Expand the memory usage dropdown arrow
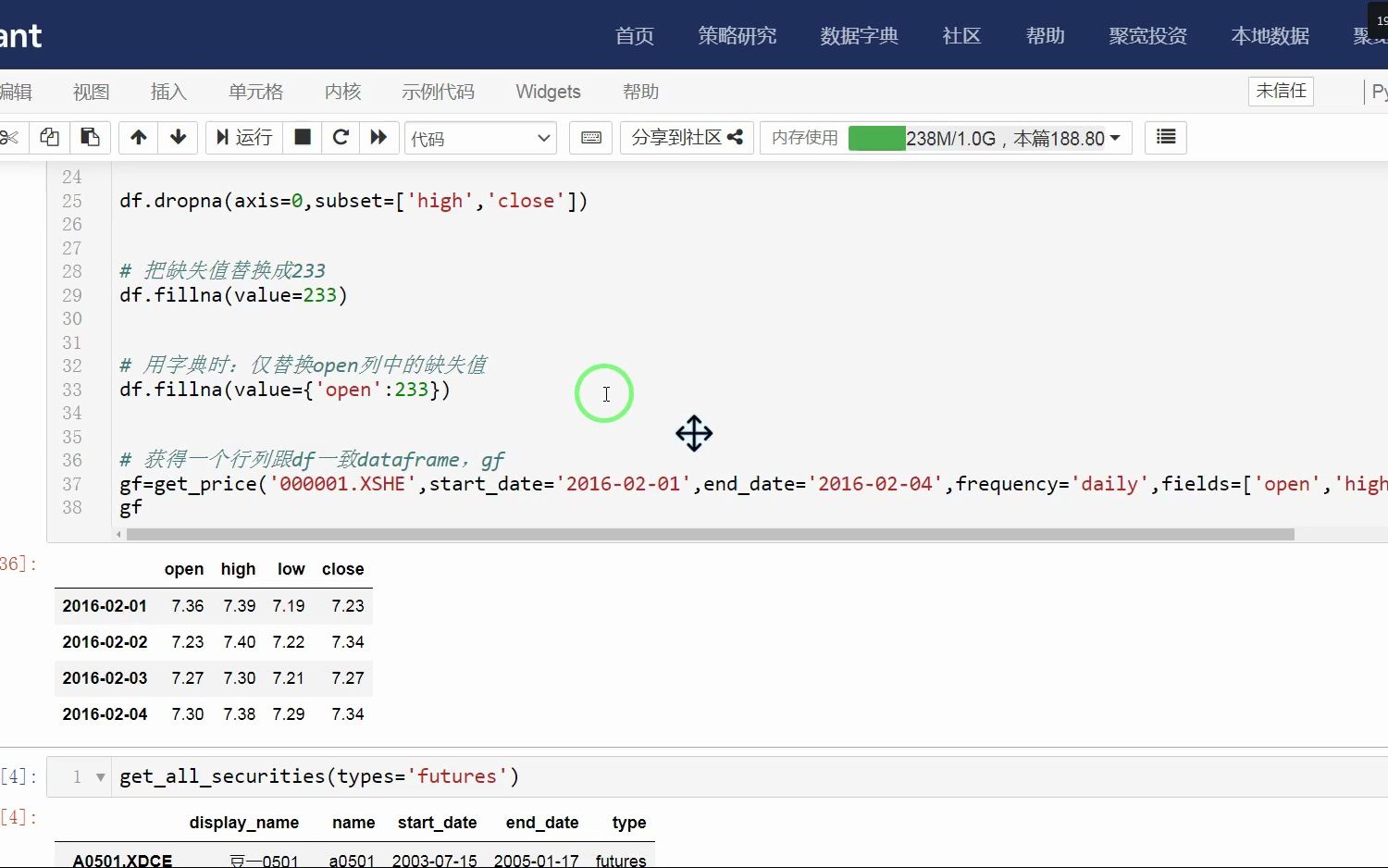 (1115, 138)
